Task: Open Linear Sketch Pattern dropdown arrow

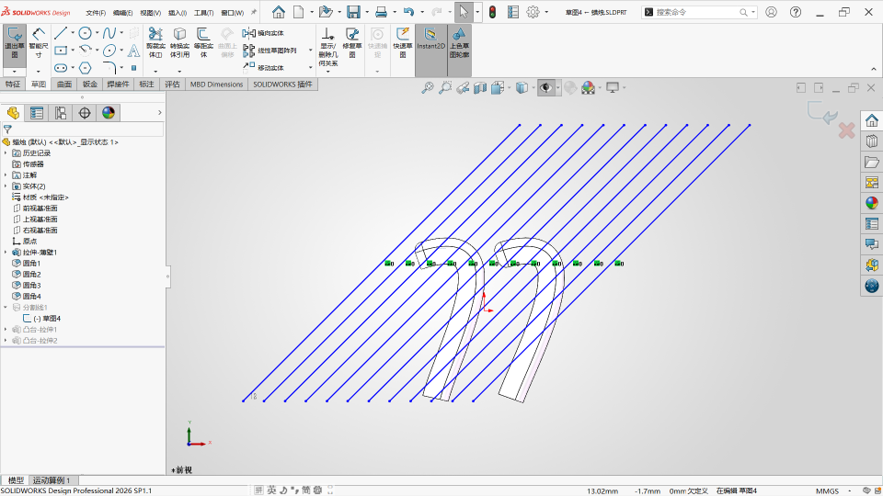Action: coord(310,51)
